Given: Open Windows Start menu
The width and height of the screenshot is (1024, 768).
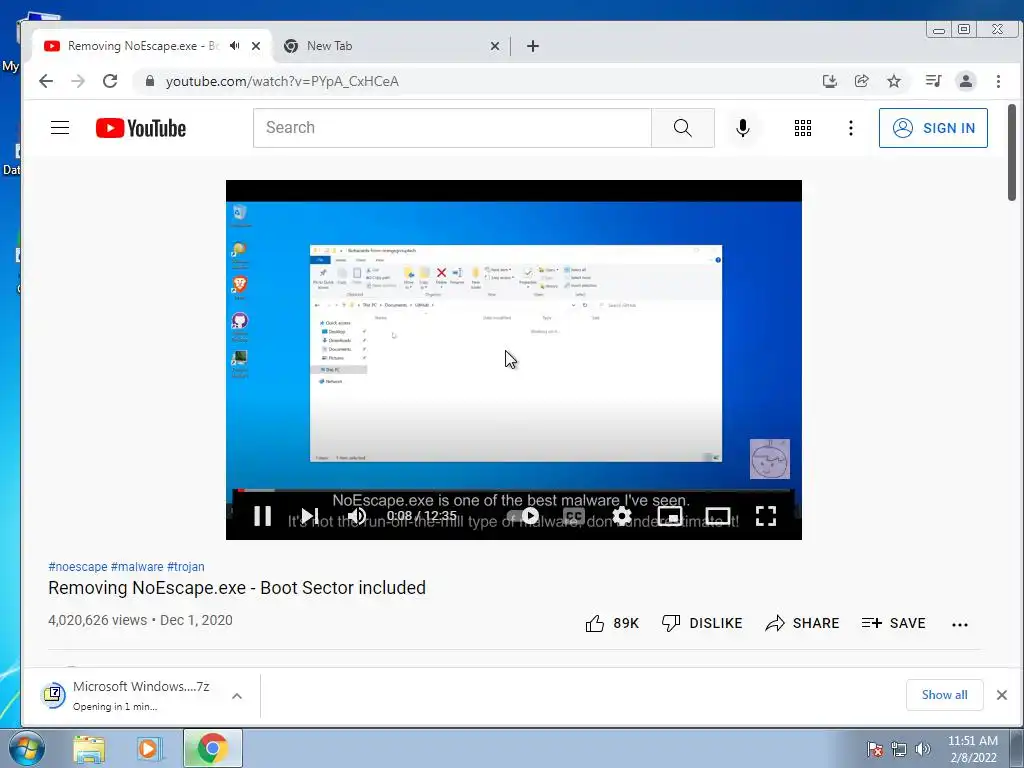Looking at the screenshot, I should click(26, 748).
